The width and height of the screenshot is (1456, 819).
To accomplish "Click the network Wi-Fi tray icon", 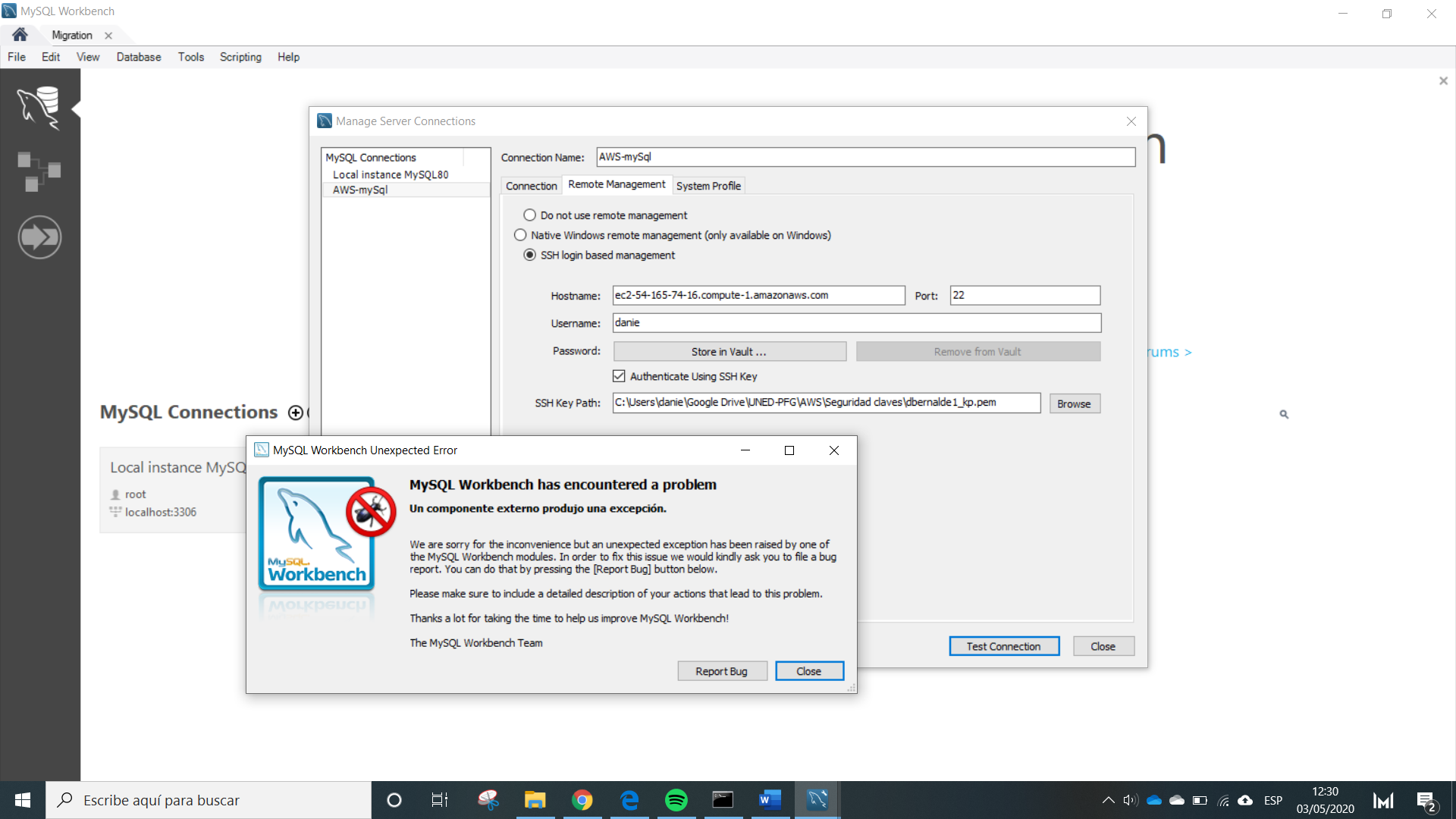I will [1223, 800].
